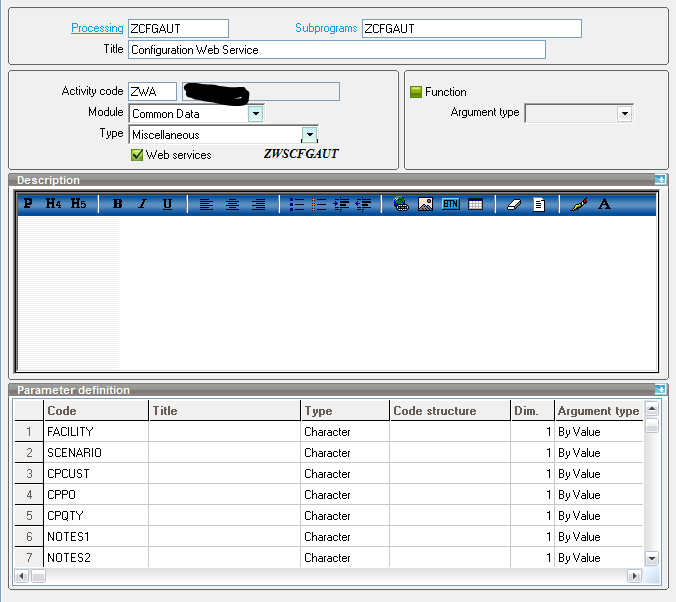The height and width of the screenshot is (602, 676).
Task: Click the Title input field
Action: pyautogui.click(x=337, y=50)
